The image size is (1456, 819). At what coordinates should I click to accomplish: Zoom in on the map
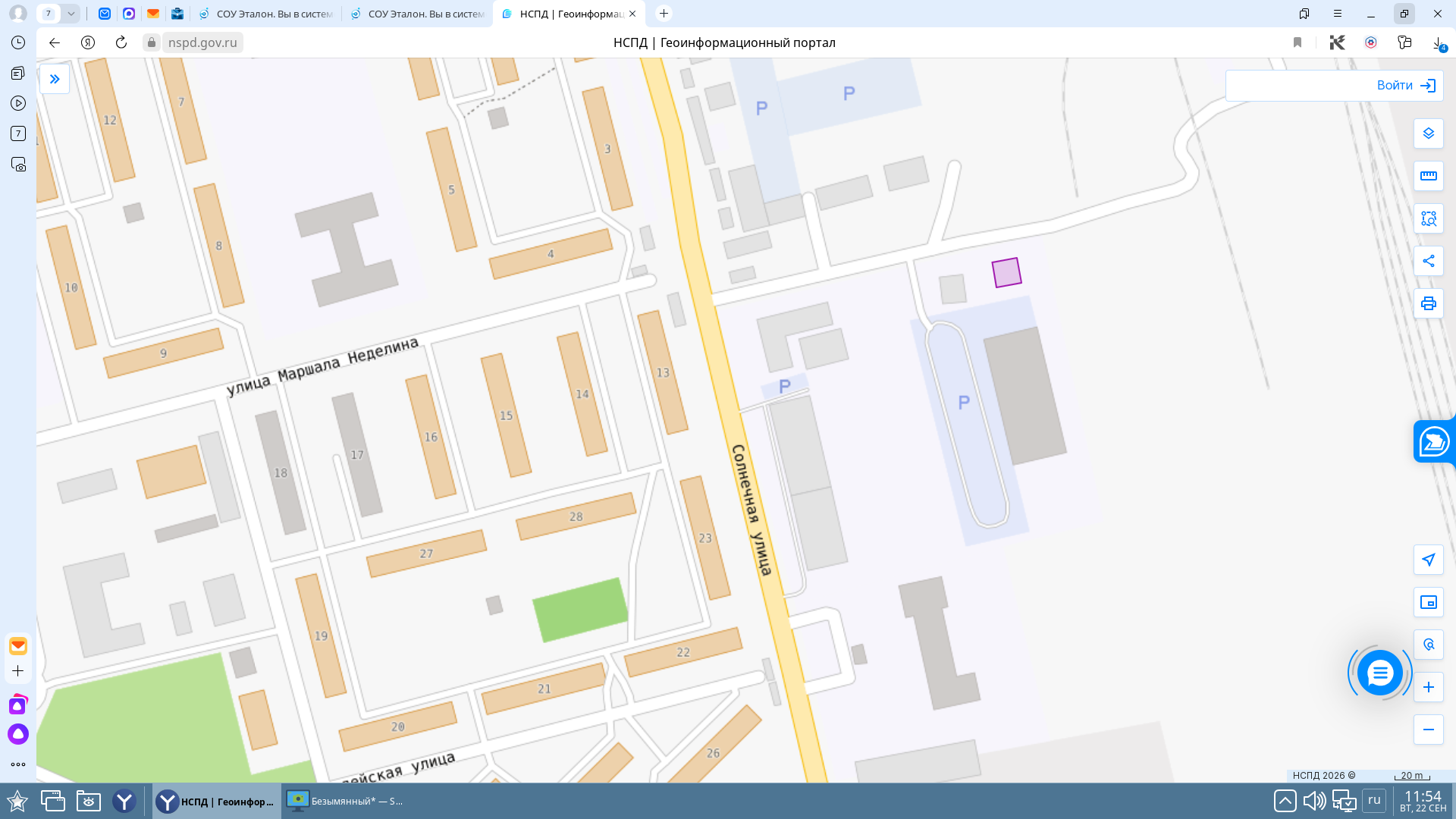click(1429, 687)
